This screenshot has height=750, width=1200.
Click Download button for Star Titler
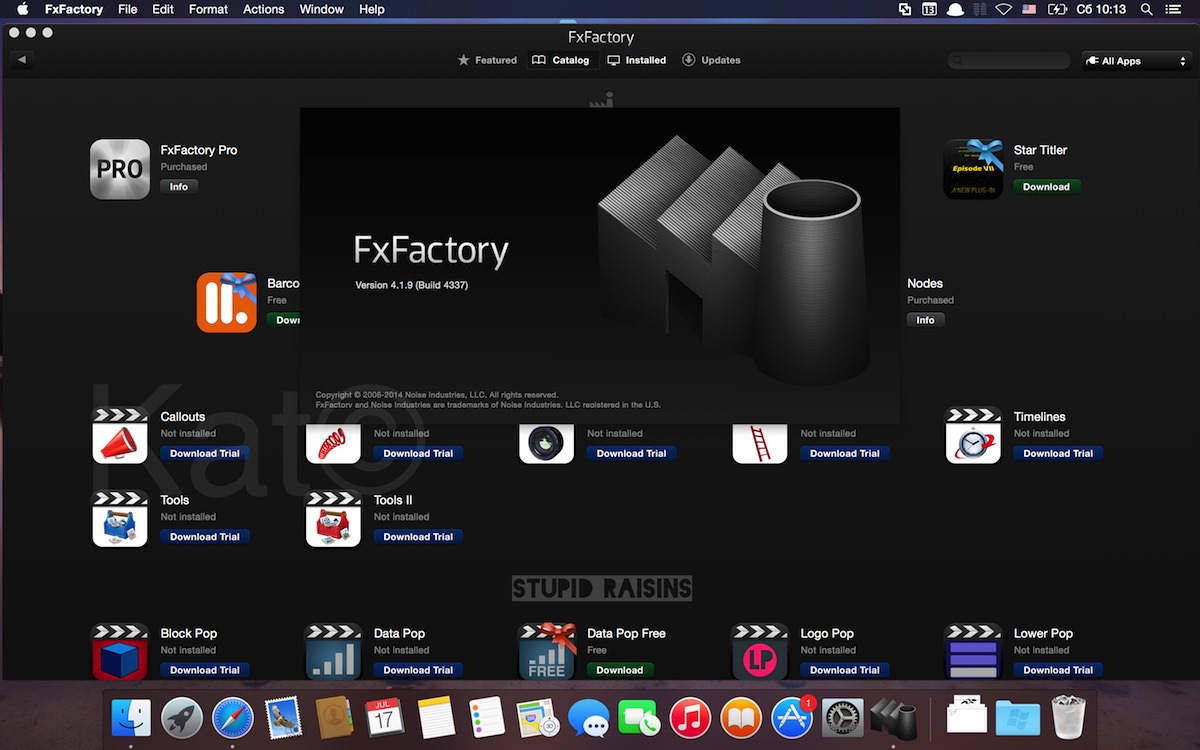[1046, 187]
